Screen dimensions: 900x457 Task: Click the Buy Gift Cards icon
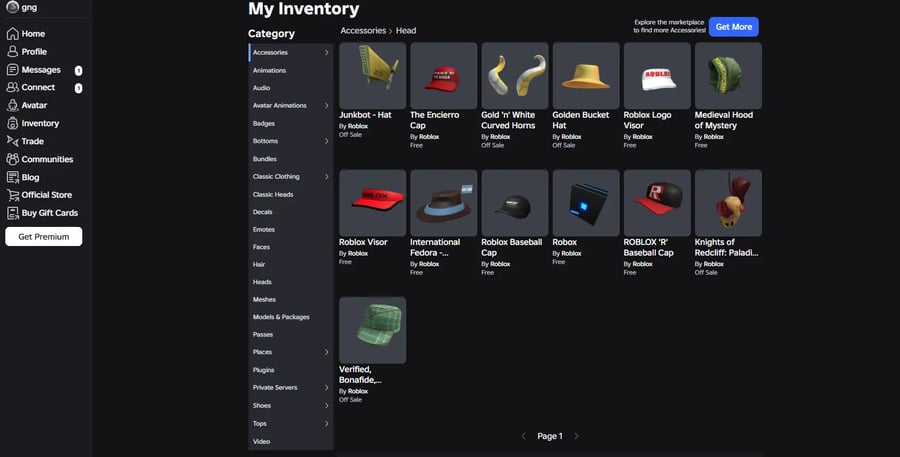pos(12,213)
